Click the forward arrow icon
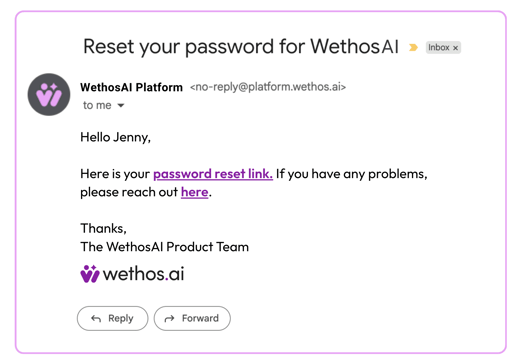The height and width of the screenshot is (364, 525). tap(169, 318)
